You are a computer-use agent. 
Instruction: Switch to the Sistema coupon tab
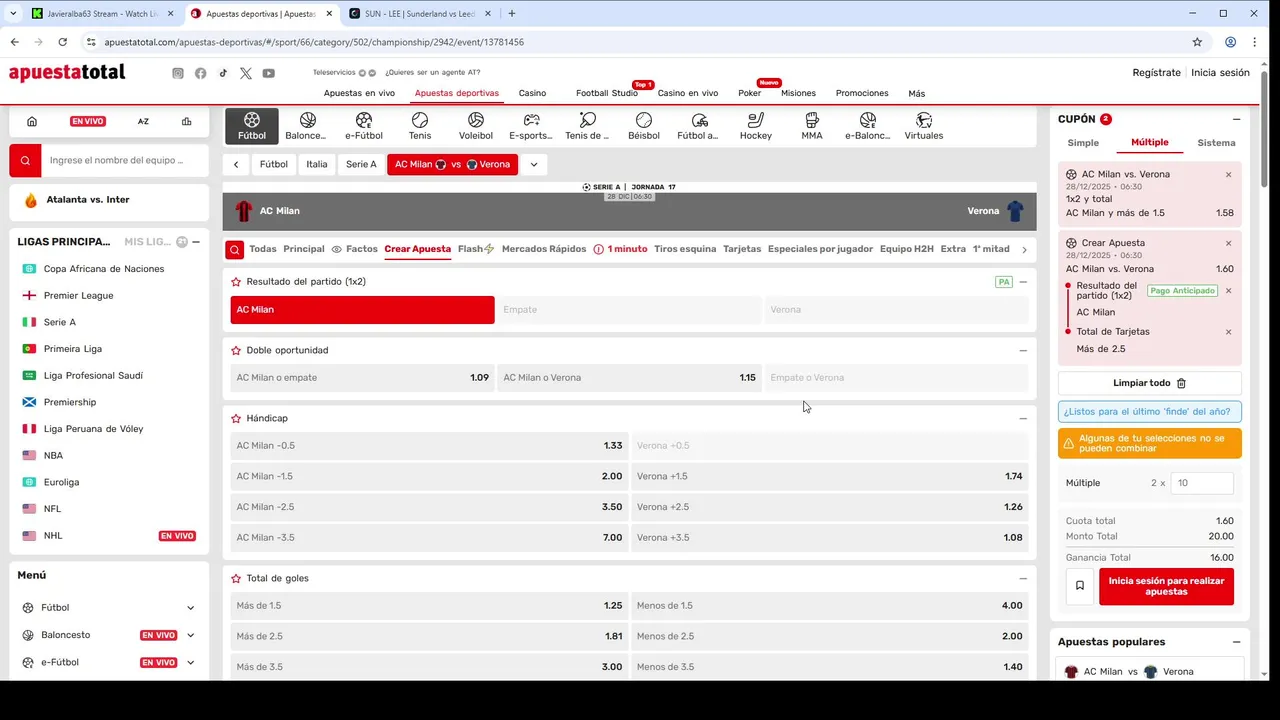coord(1216,143)
